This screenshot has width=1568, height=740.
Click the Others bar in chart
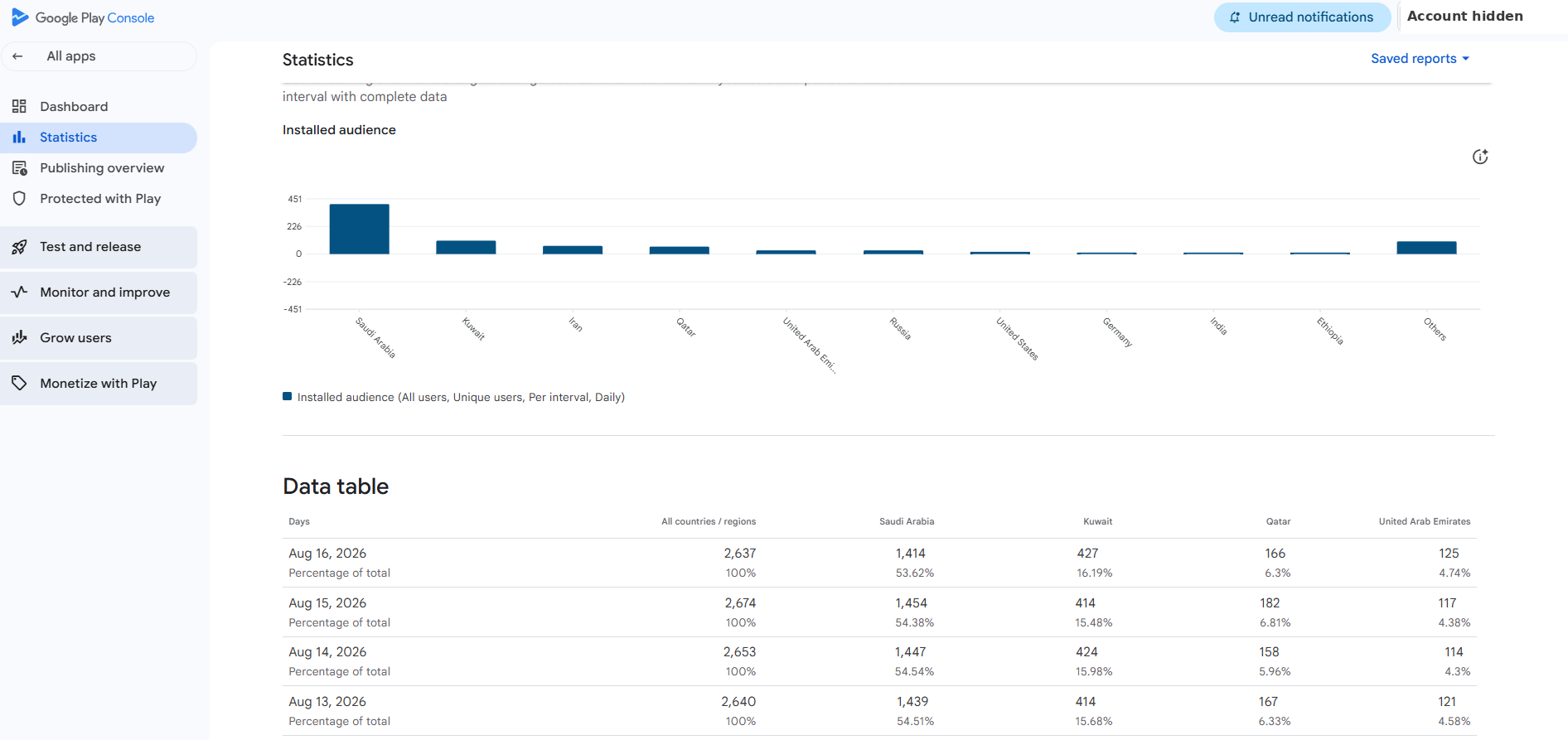1426,248
